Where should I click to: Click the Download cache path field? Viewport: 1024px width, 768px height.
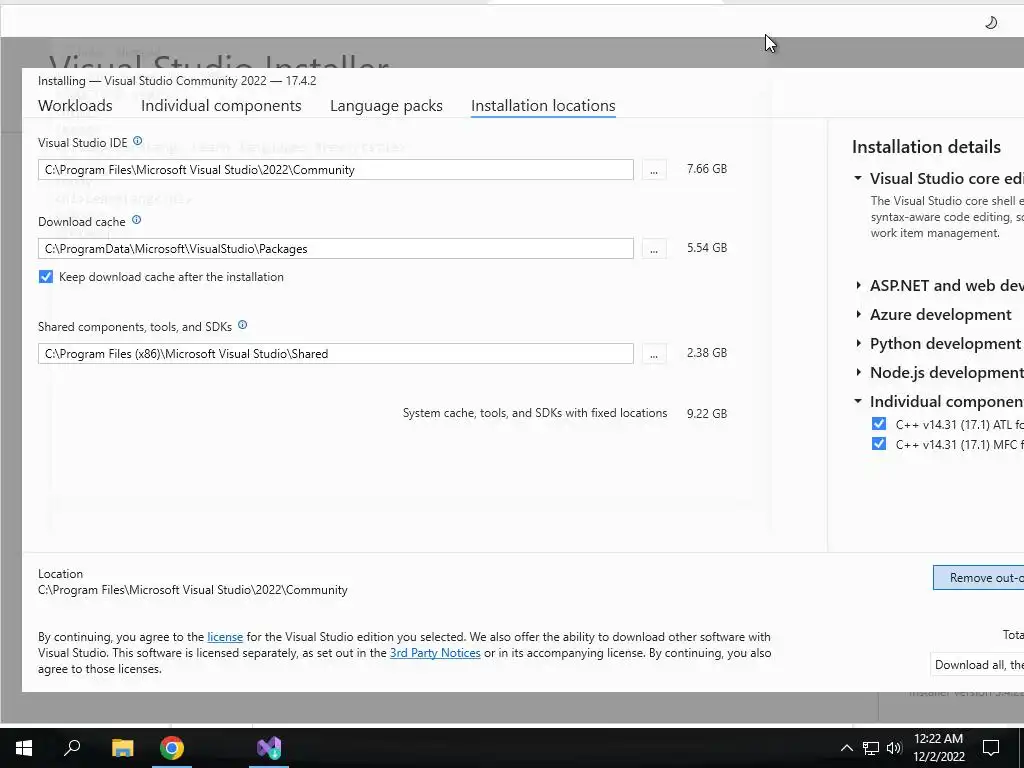[x=336, y=249]
